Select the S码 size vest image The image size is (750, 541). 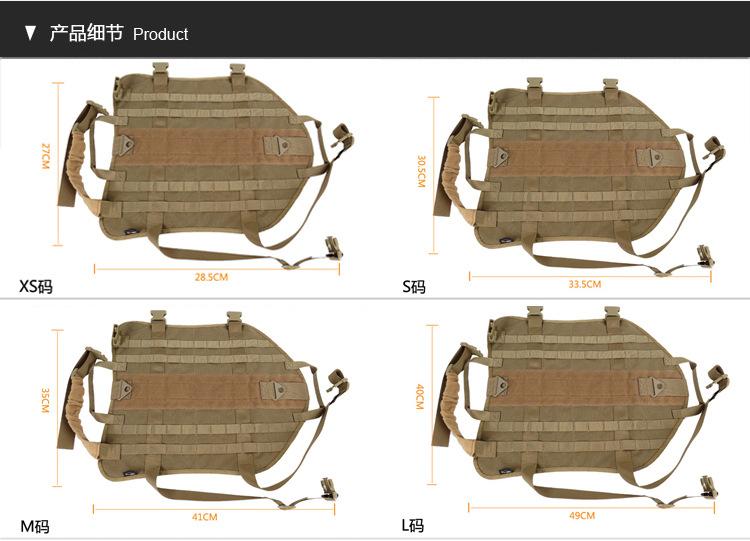[x=579, y=177]
